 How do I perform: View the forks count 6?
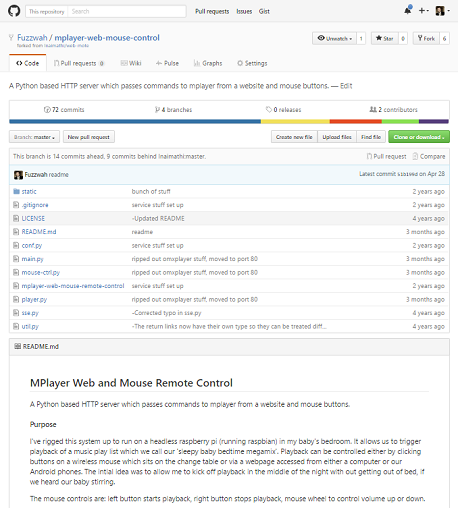coord(444,38)
